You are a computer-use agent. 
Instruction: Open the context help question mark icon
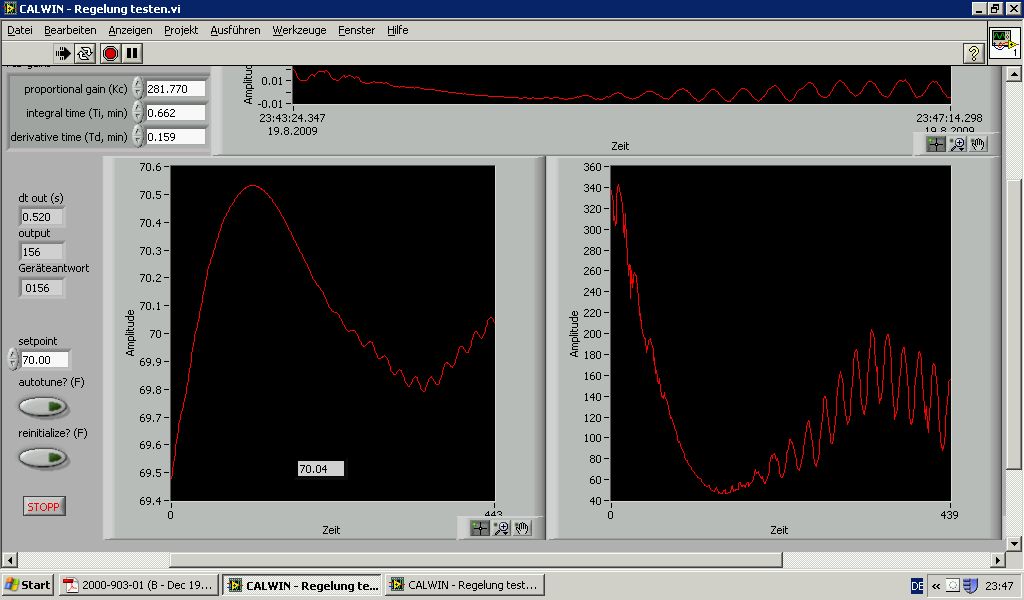(973, 53)
